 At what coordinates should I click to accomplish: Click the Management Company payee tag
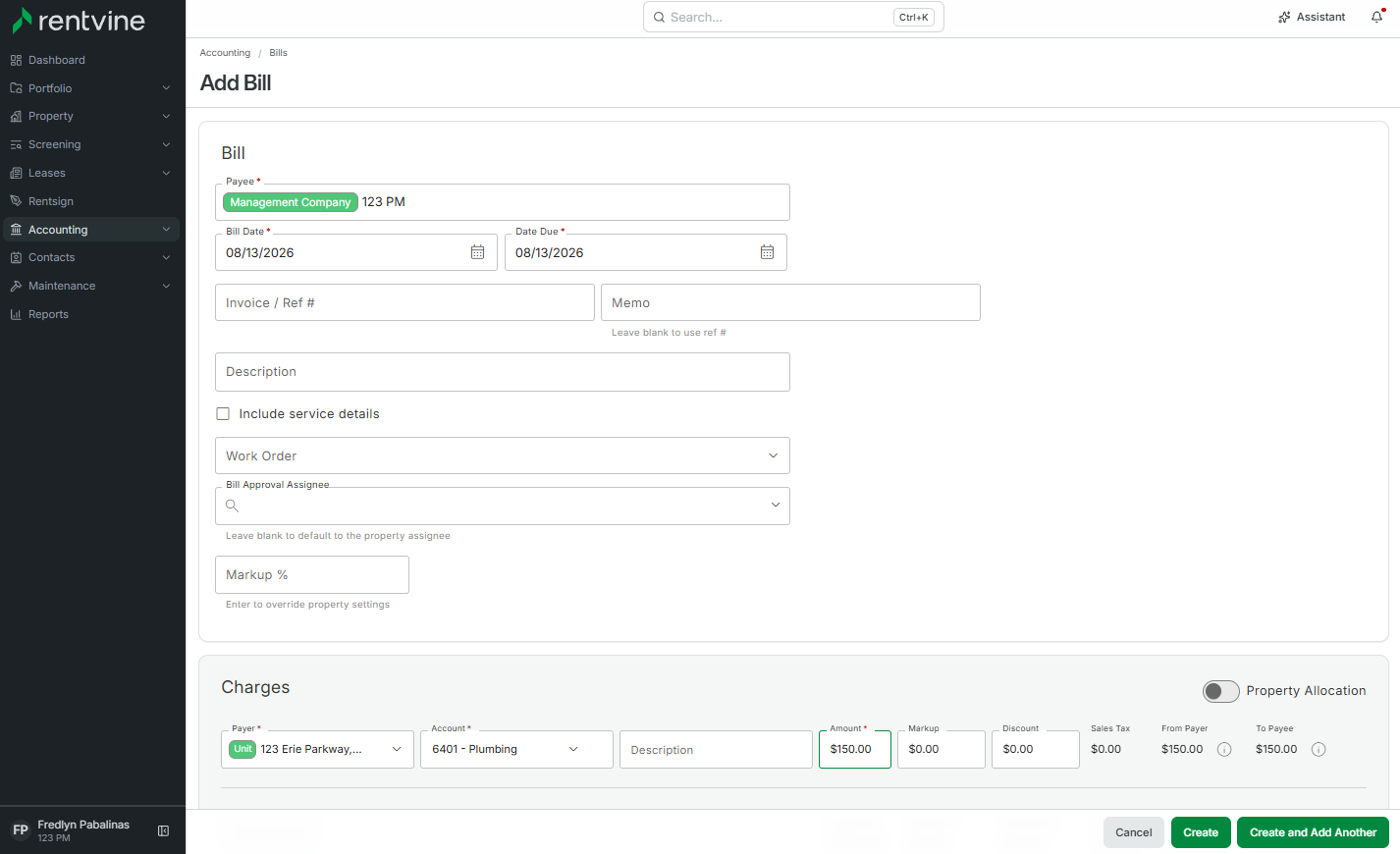pos(291,202)
